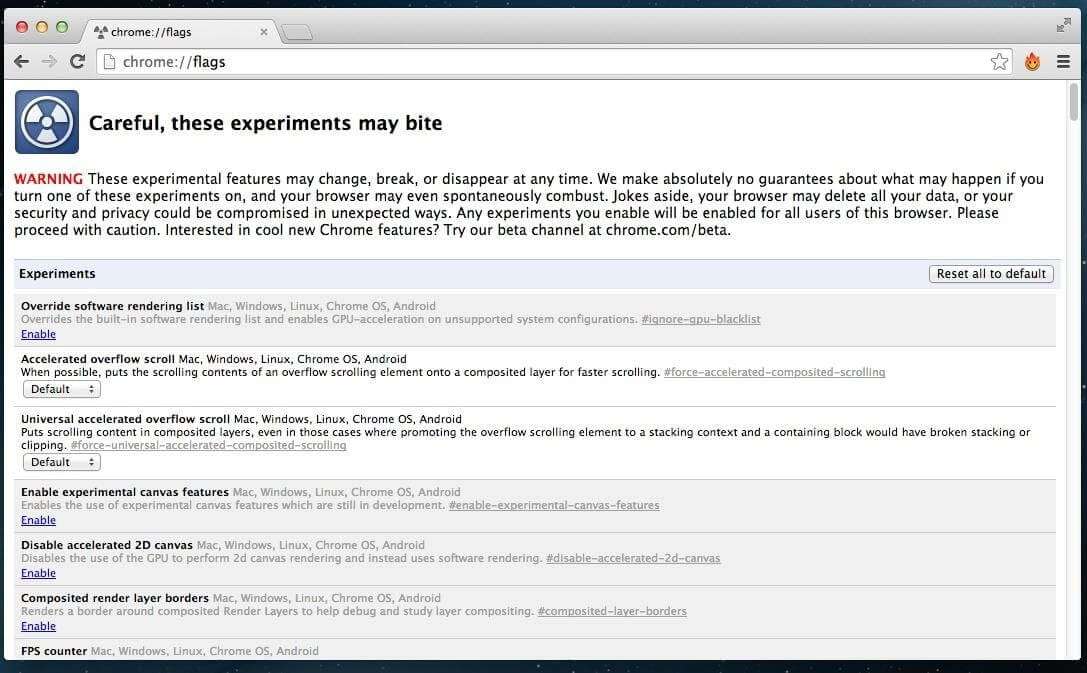Bookmark this page with the star icon

(999, 62)
